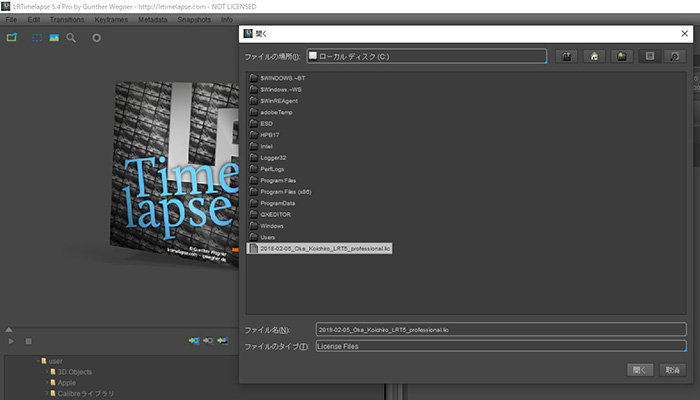Expand the 3D Objects folder node

tap(47, 372)
